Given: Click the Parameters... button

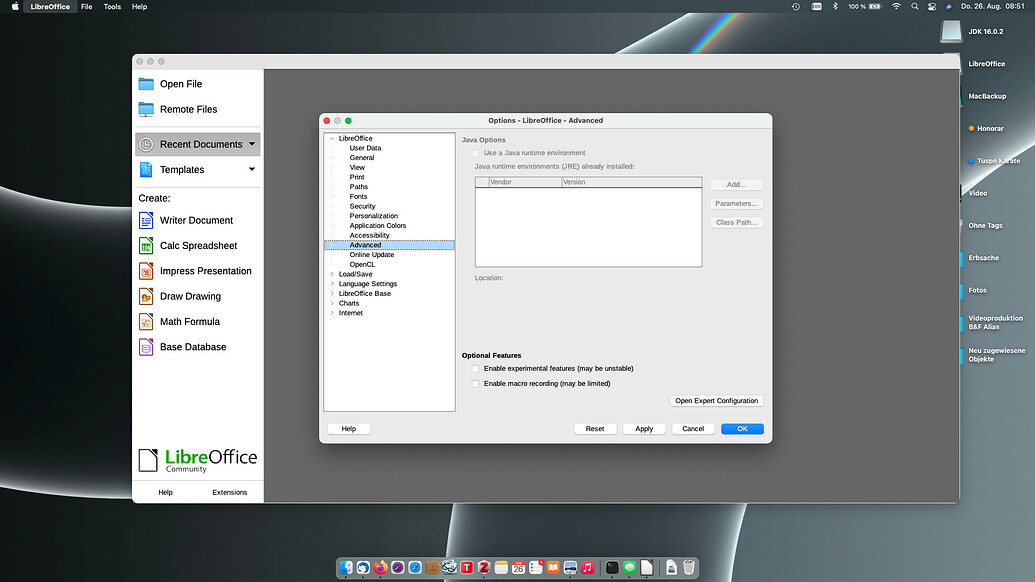Looking at the screenshot, I should click(x=737, y=204).
